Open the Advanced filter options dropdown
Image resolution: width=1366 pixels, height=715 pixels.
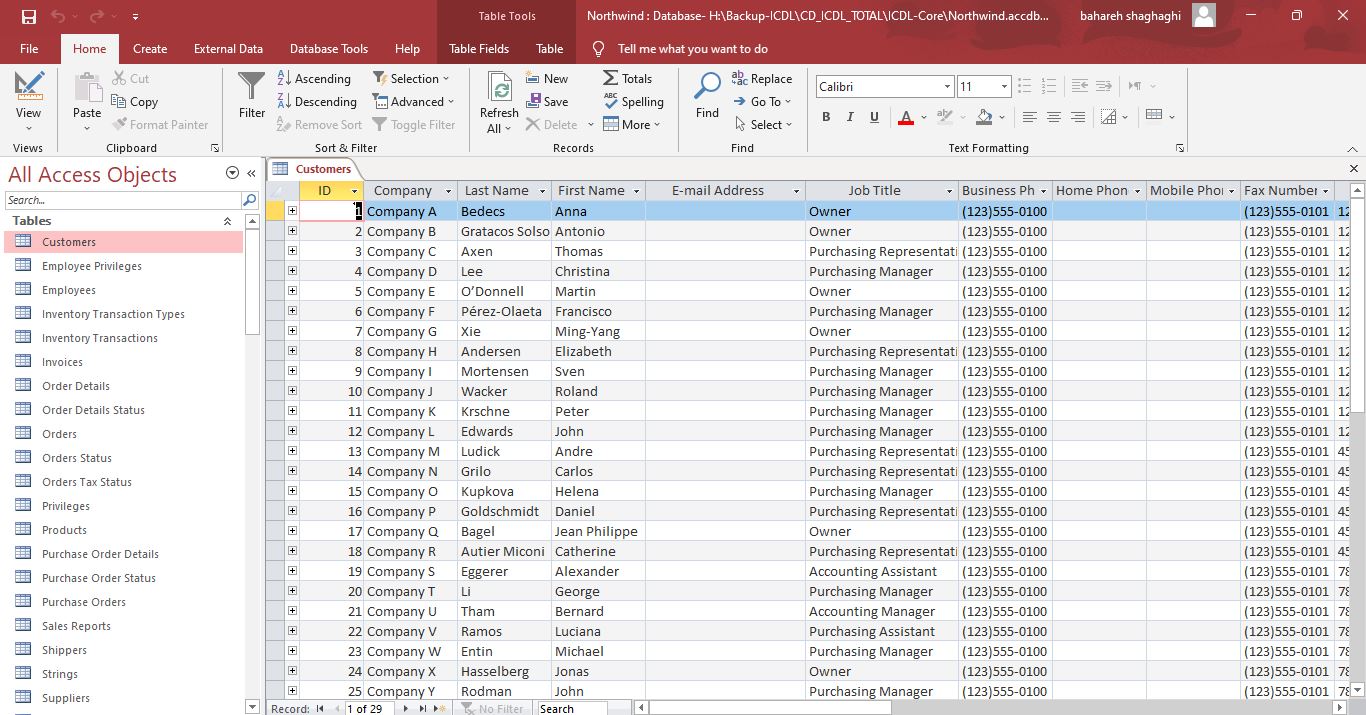click(414, 101)
